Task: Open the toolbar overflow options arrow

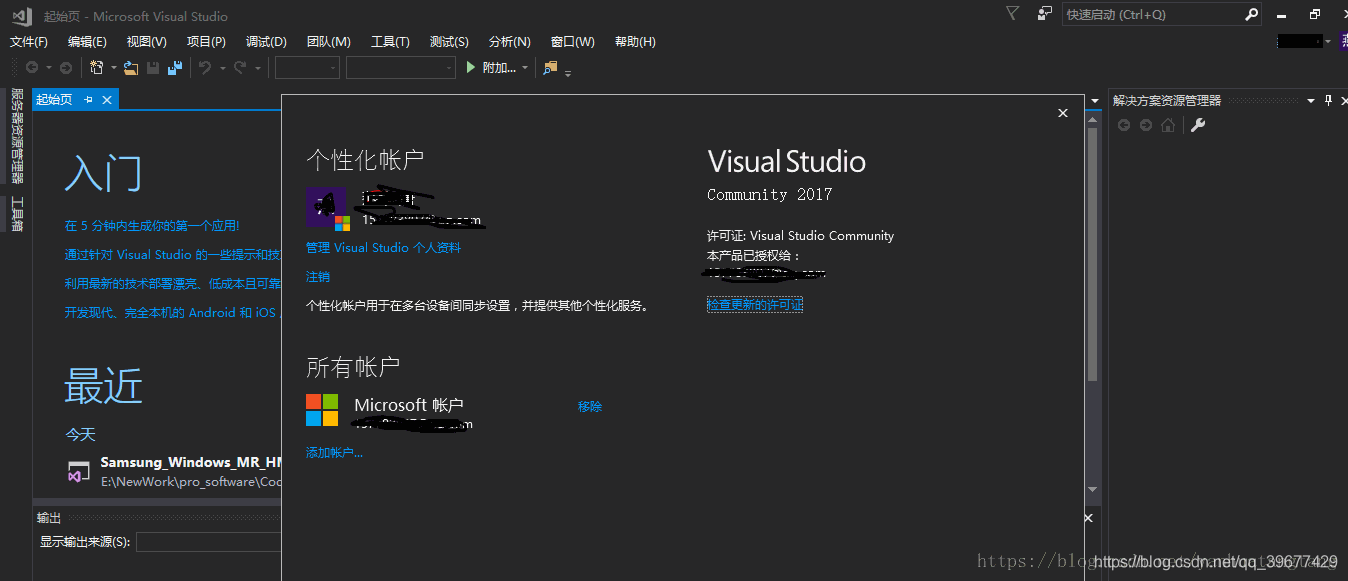Action: click(568, 72)
